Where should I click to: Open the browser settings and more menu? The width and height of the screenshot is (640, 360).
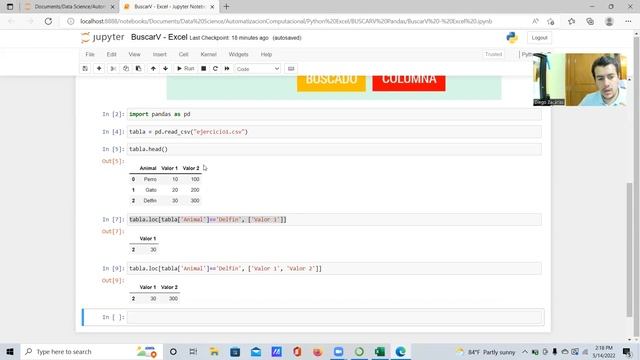pyautogui.click(x=628, y=21)
